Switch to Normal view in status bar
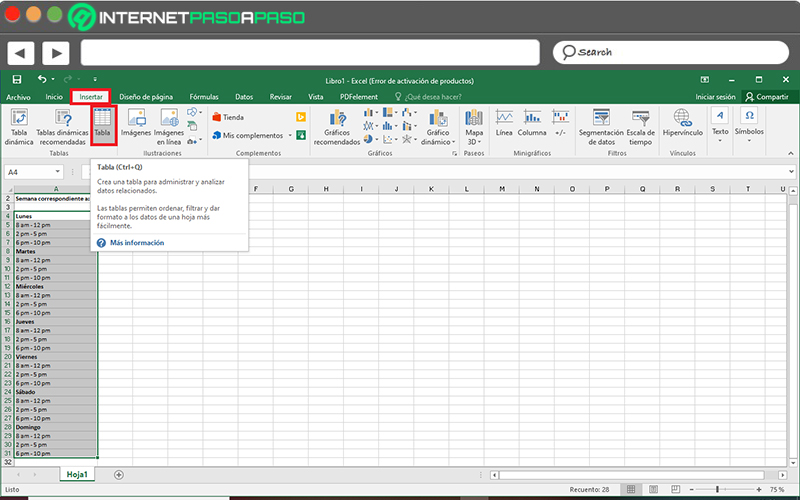The image size is (800, 500). (631, 489)
